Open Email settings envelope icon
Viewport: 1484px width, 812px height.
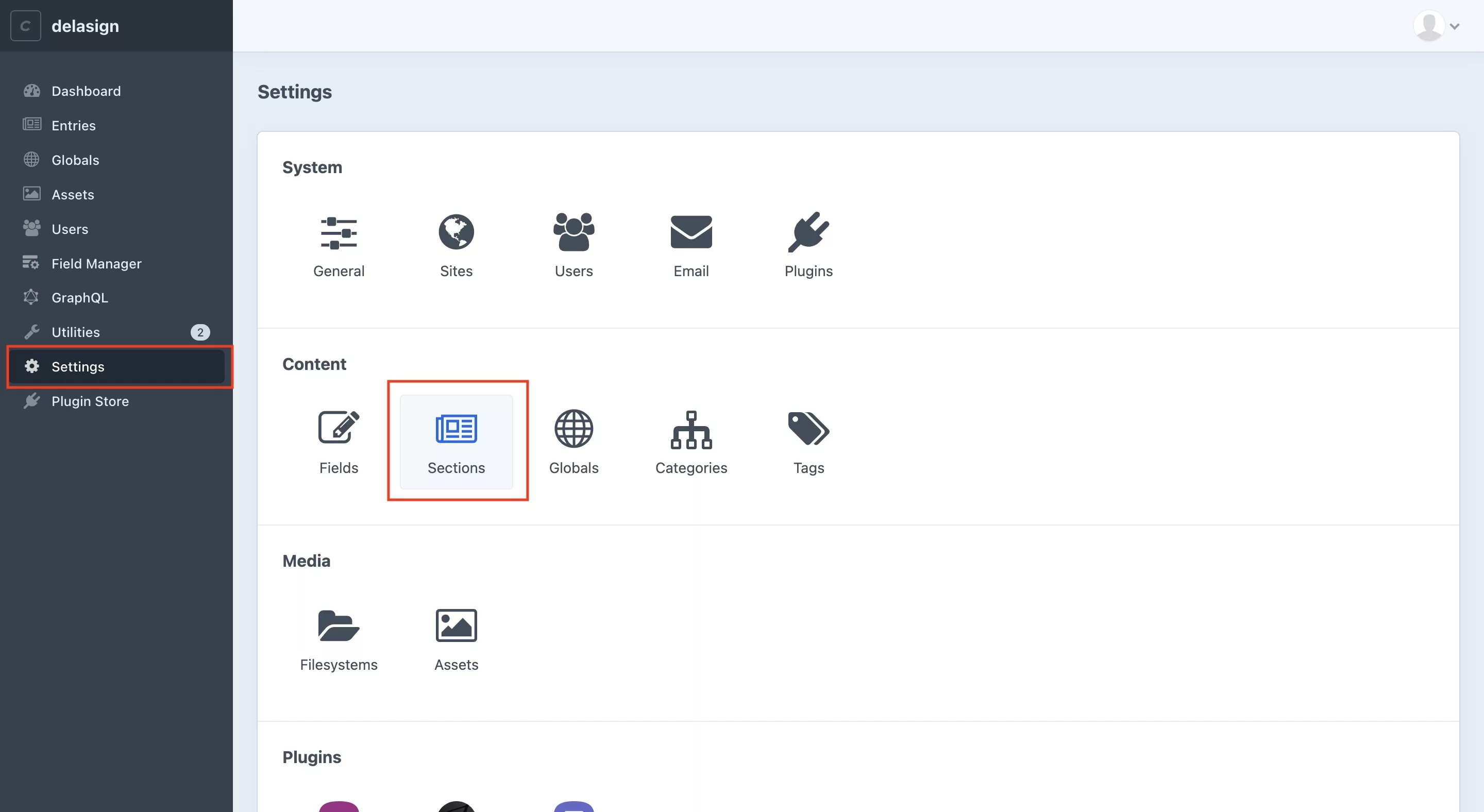click(x=692, y=232)
